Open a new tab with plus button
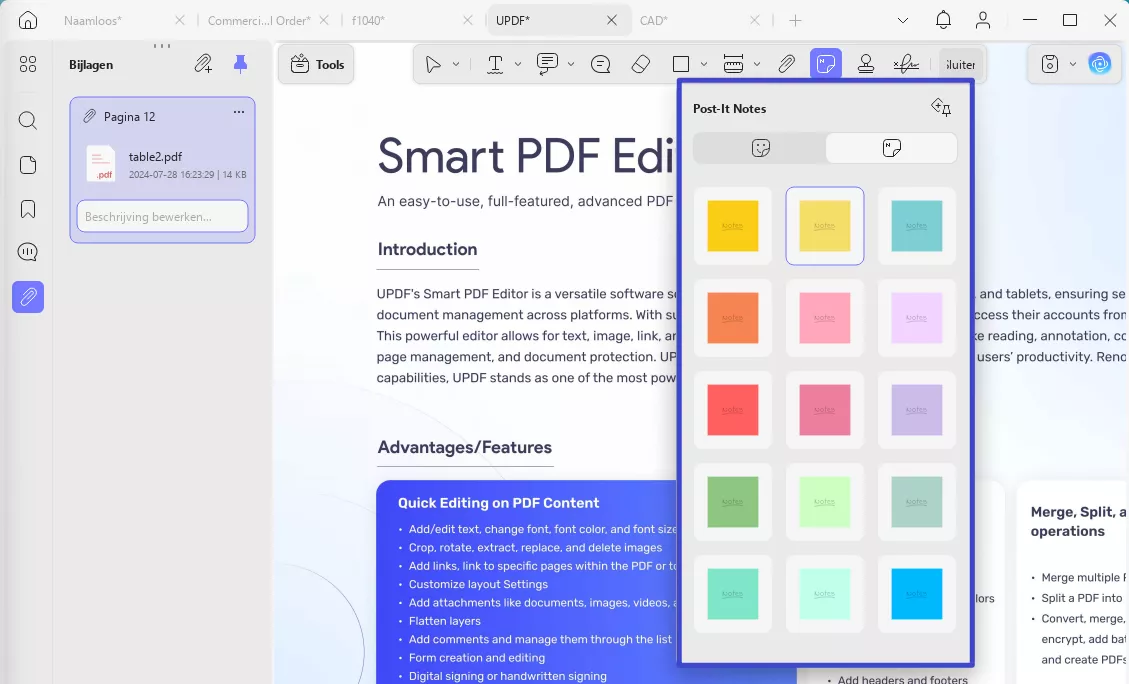Screen dimensions: 1129x684 point(795,20)
